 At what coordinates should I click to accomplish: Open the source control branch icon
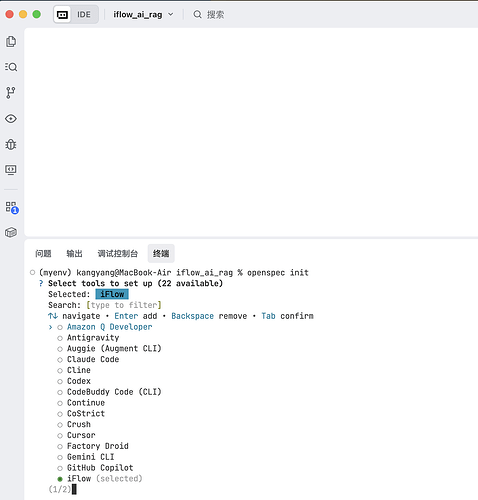coord(11,93)
